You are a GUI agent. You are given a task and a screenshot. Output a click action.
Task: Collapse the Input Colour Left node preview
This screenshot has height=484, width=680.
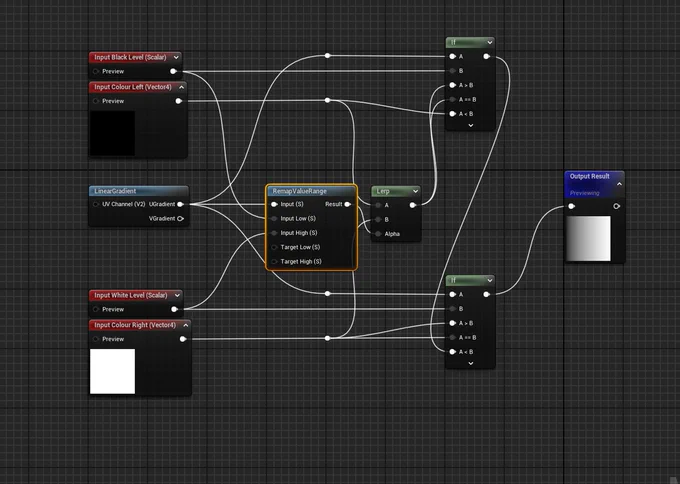pos(181,87)
